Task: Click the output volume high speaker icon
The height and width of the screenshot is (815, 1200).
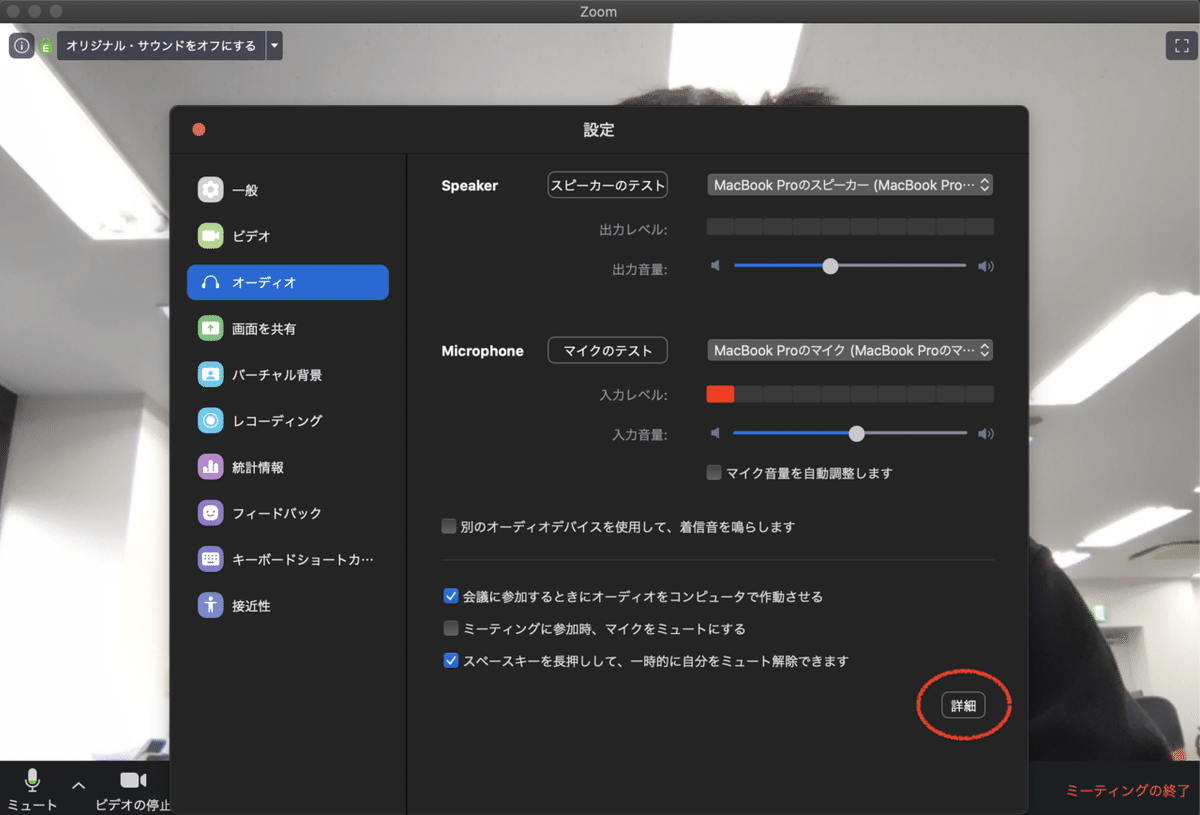Action: pyautogui.click(x=986, y=266)
